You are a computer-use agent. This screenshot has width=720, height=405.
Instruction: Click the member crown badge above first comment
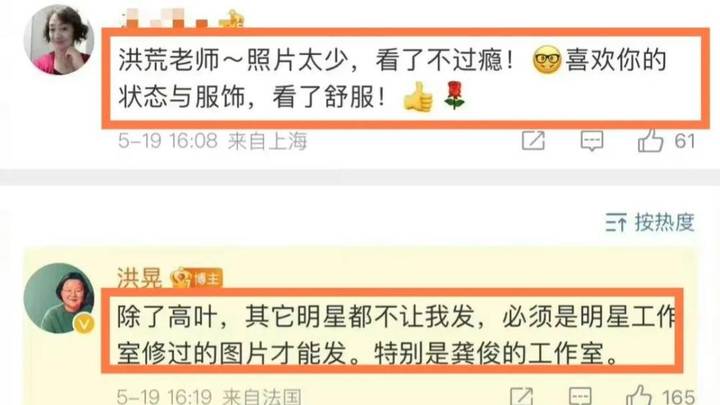[231, 19]
